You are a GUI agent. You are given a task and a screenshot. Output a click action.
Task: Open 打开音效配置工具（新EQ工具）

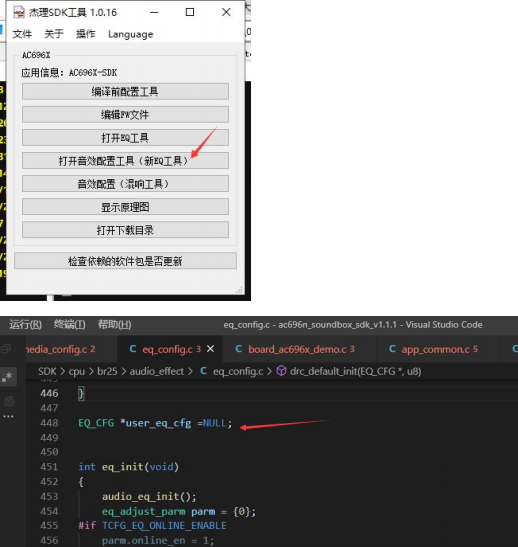[x=125, y=161]
